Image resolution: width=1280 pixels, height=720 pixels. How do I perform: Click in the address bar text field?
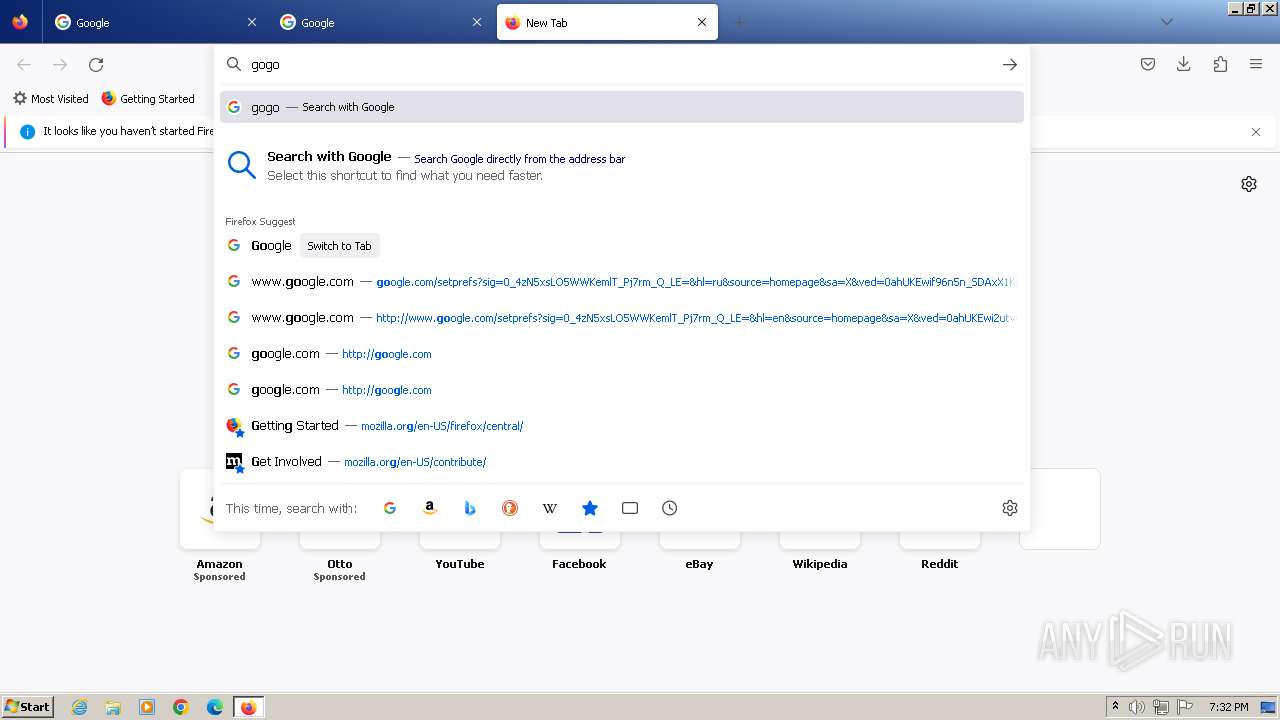pyautogui.click(x=620, y=65)
